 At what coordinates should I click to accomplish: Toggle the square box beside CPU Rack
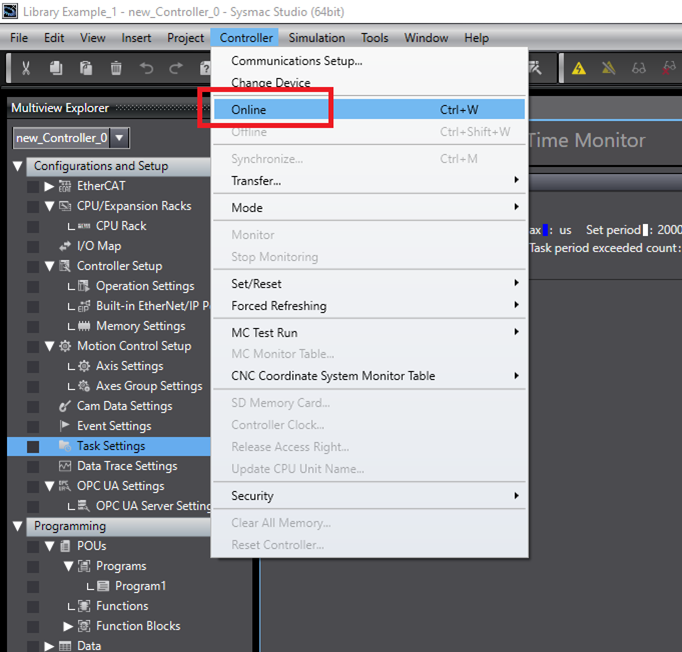33,226
